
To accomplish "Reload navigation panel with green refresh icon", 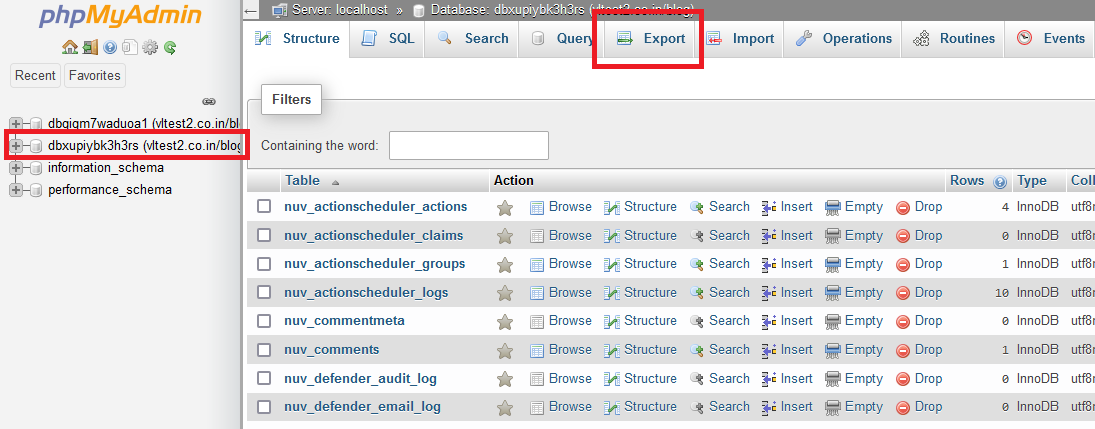I will pyautogui.click(x=170, y=47).
